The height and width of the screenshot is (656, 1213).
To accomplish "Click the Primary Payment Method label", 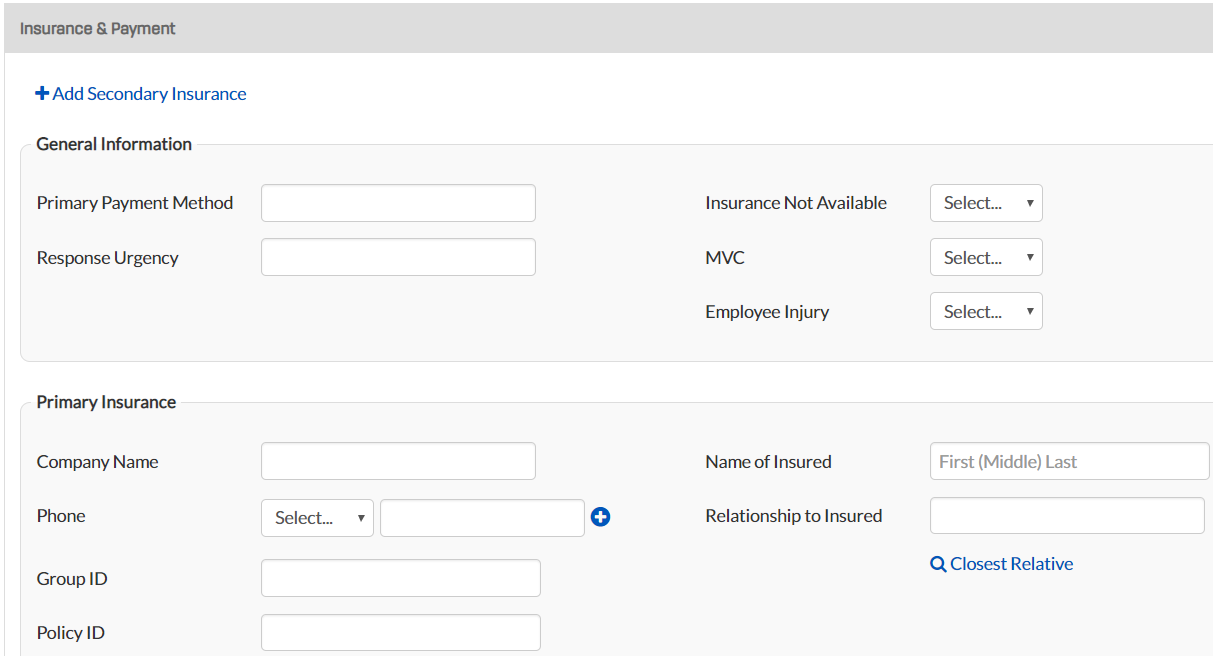I will coord(135,203).
